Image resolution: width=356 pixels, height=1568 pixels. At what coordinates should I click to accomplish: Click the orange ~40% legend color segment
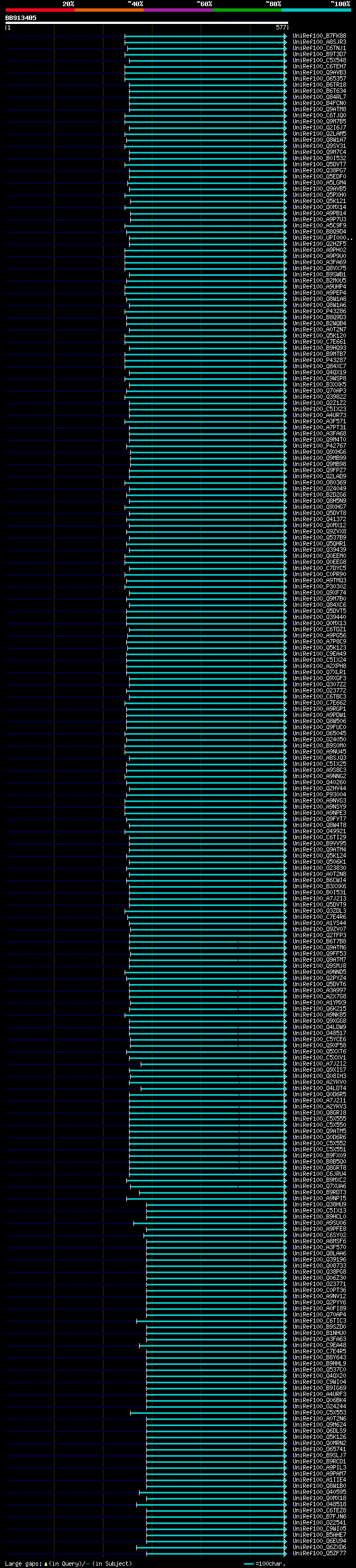(x=109, y=10)
